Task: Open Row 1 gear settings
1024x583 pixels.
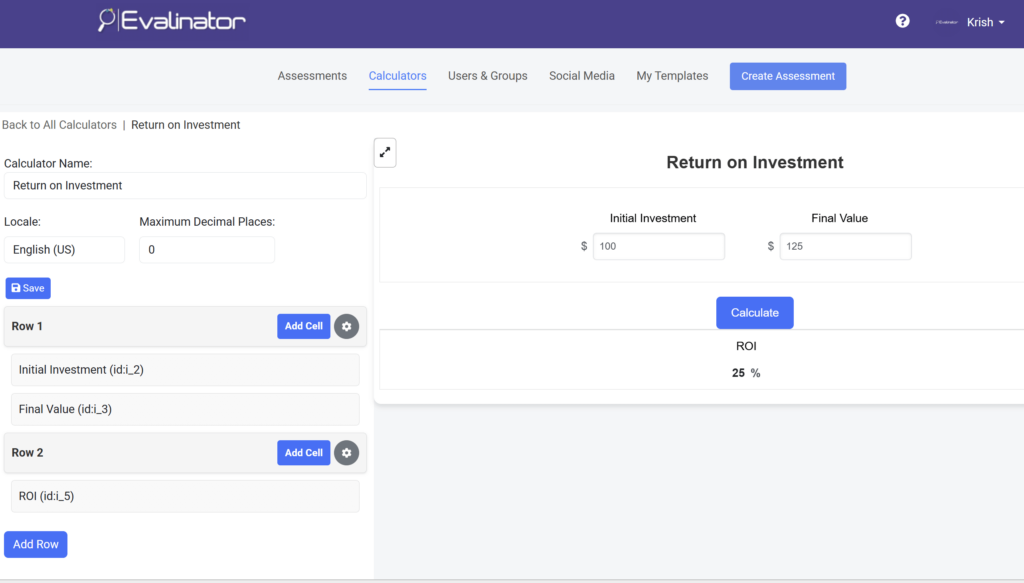Action: point(346,326)
